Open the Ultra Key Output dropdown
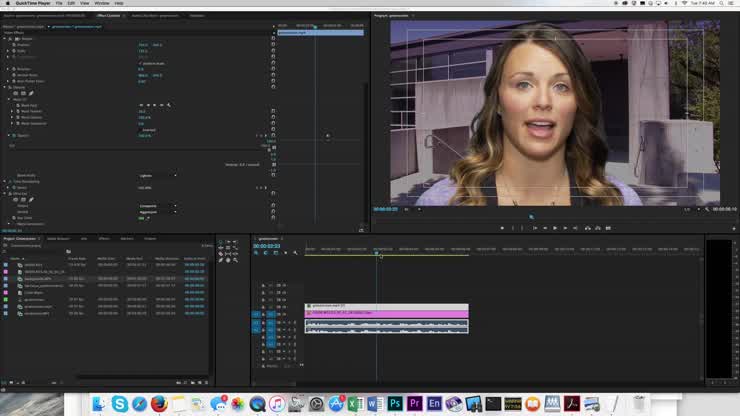The image size is (740, 416). coord(156,206)
